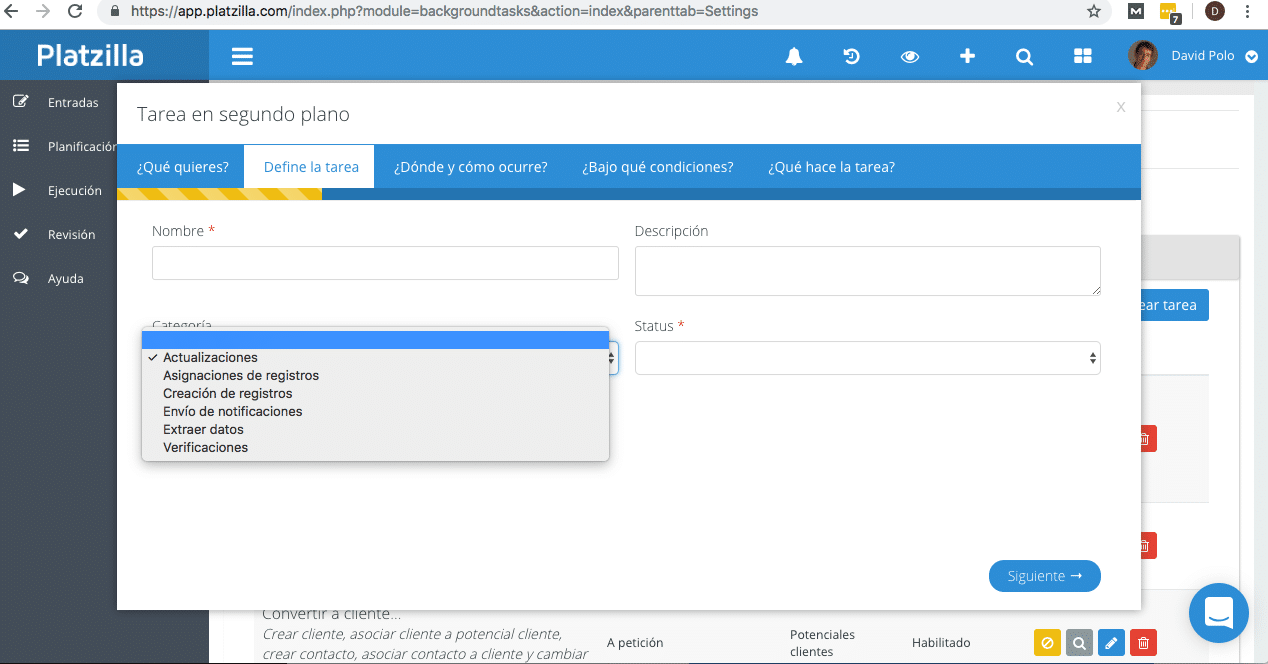Open the search magnifier icon in header
The width and height of the screenshot is (1268, 664).
tap(1024, 57)
